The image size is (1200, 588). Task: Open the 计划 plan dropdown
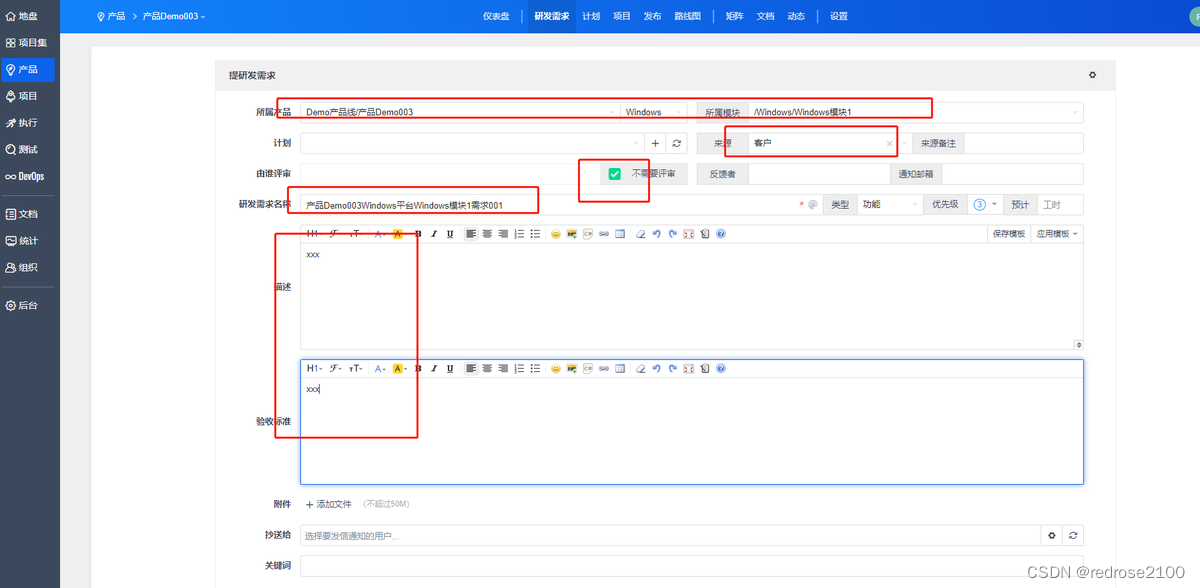pyautogui.click(x=472, y=143)
